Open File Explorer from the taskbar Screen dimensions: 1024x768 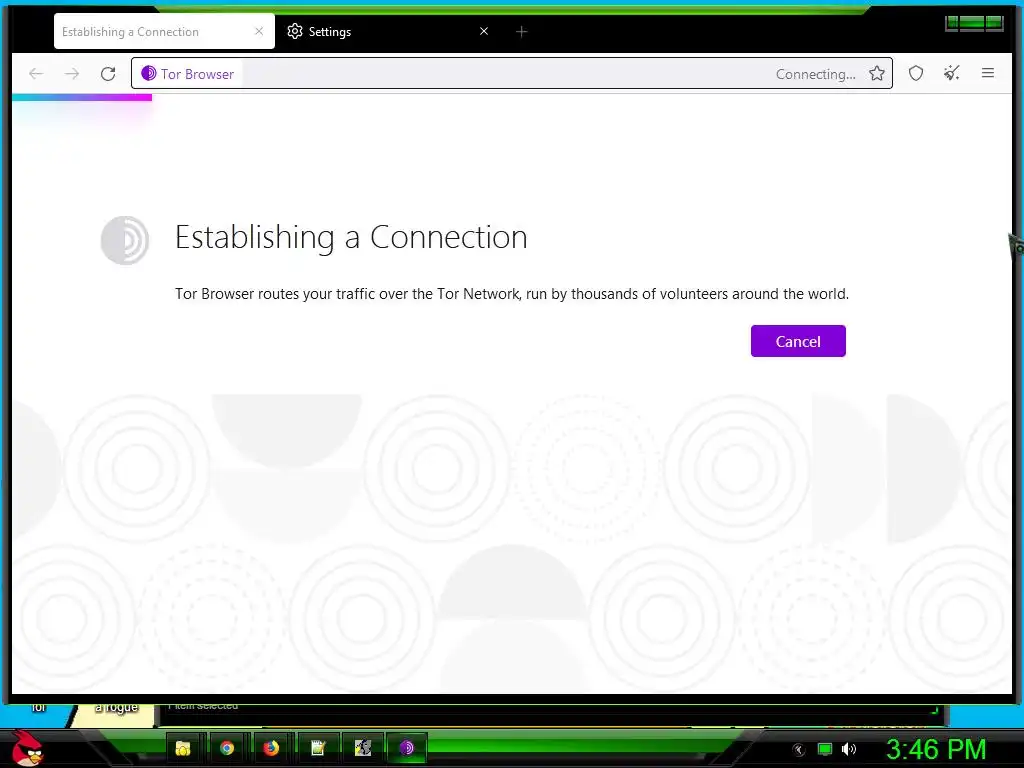point(183,748)
